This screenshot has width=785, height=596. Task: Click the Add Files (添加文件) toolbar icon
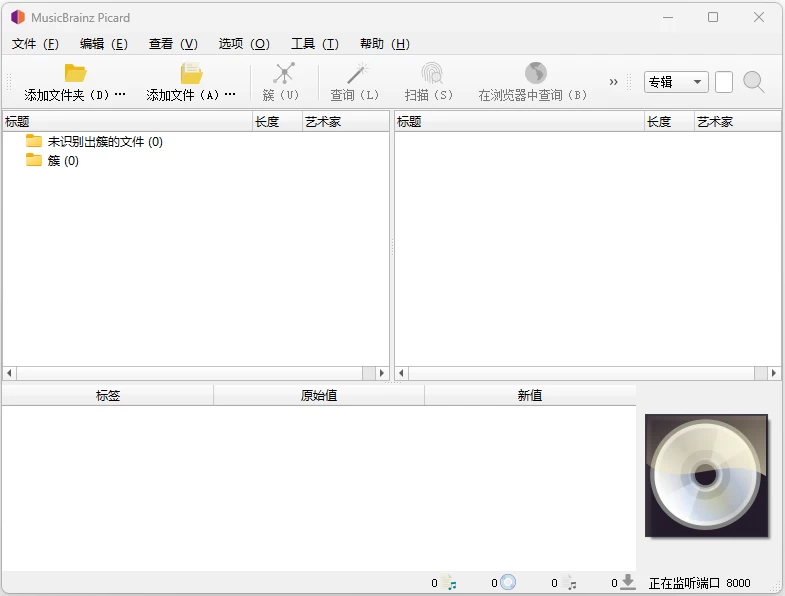[x=191, y=73]
